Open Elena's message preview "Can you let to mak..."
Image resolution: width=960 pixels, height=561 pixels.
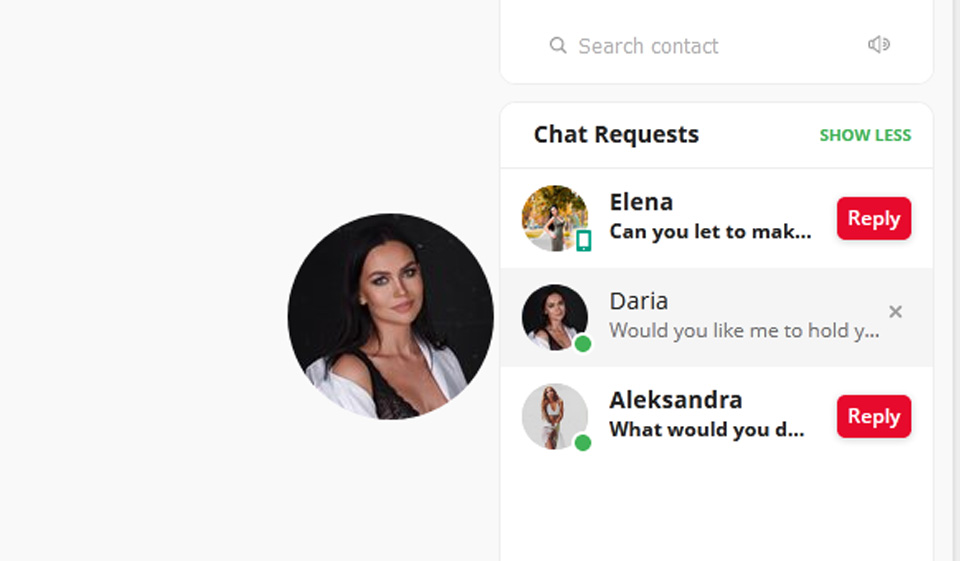pos(710,232)
